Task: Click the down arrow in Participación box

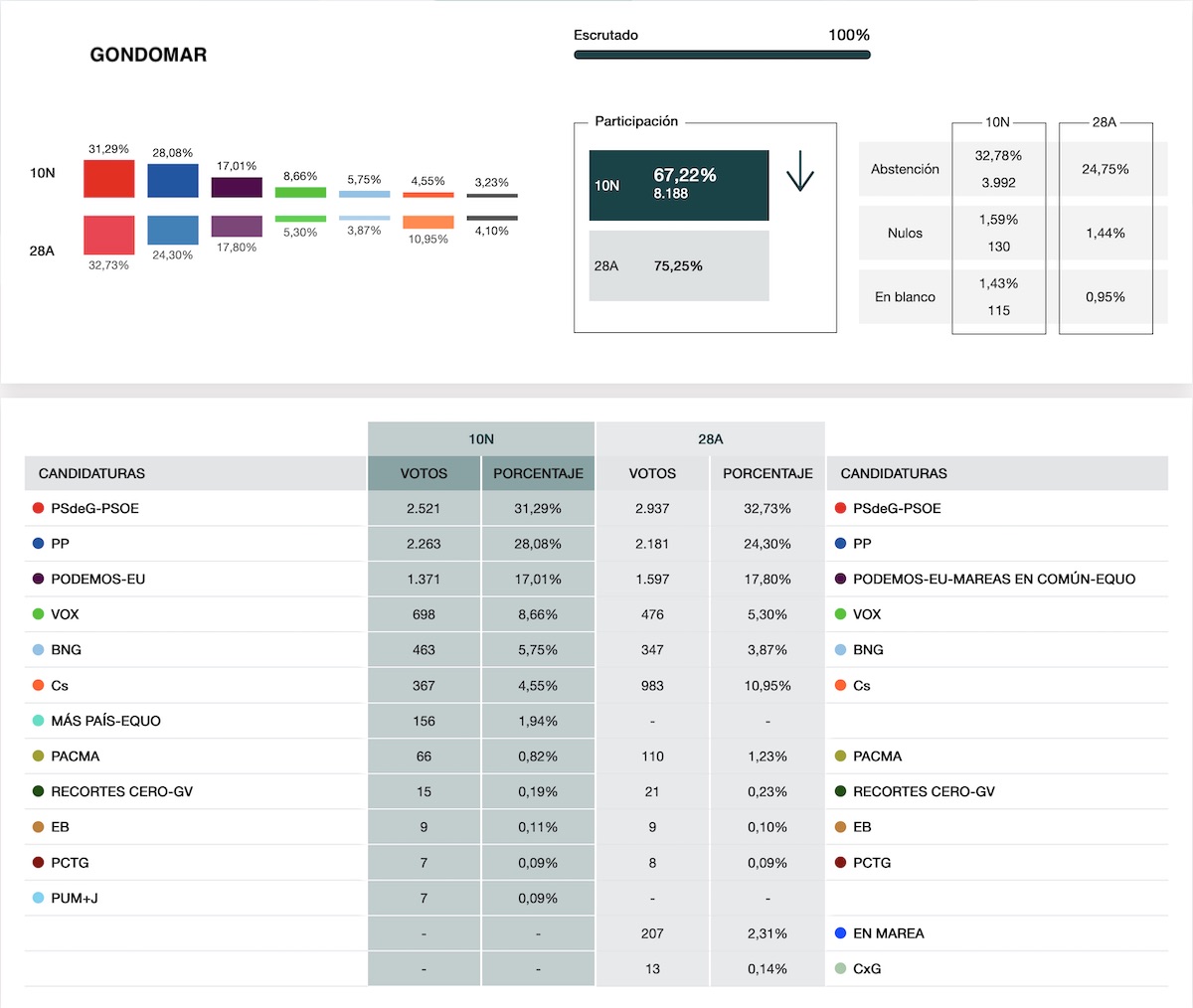Action: click(x=799, y=172)
